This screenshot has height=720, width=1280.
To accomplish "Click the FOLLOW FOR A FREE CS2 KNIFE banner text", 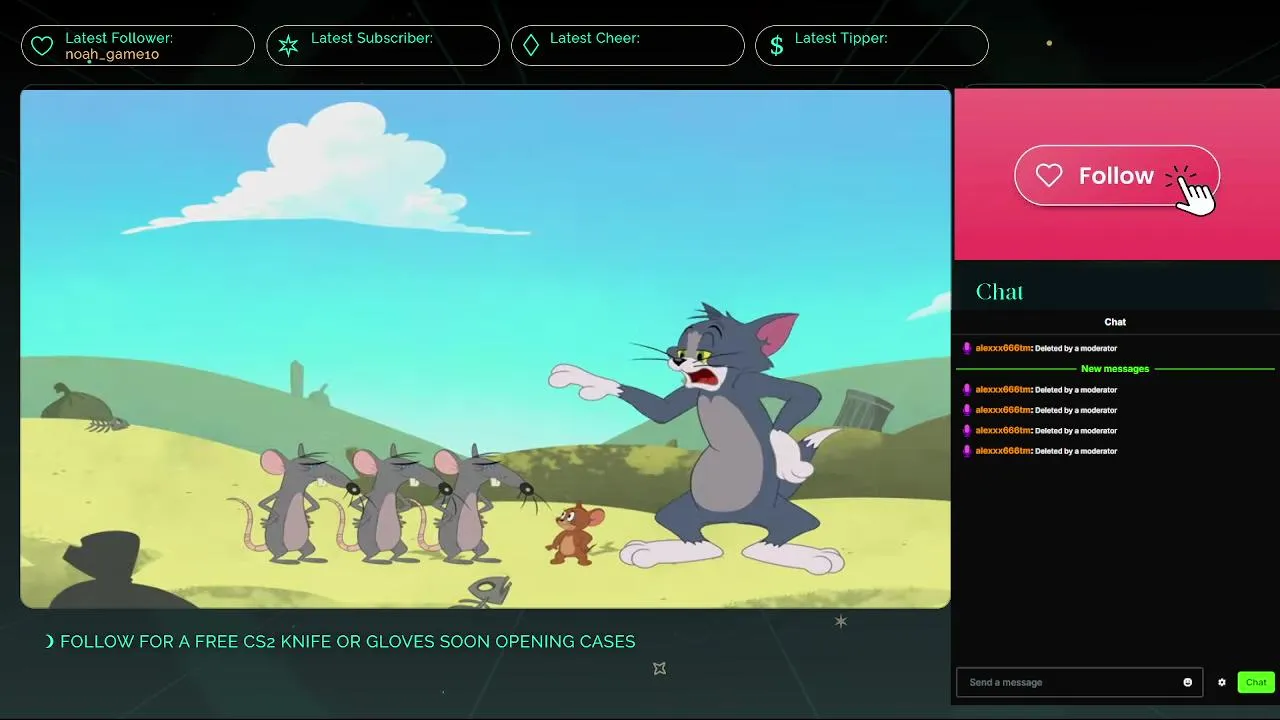I will point(347,642).
